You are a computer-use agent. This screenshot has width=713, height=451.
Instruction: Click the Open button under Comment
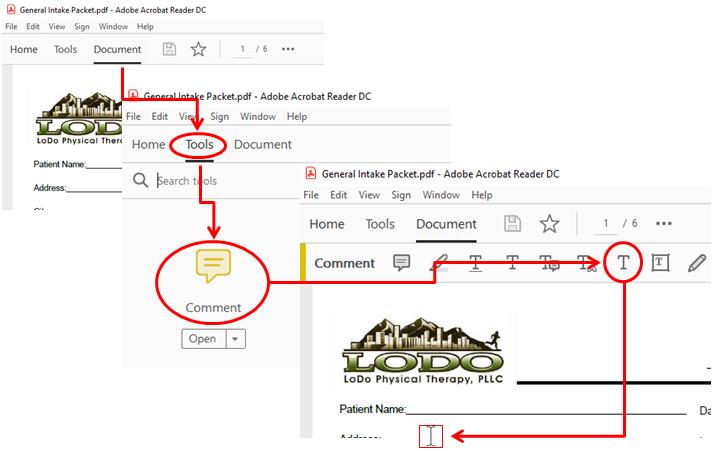pyautogui.click(x=203, y=339)
